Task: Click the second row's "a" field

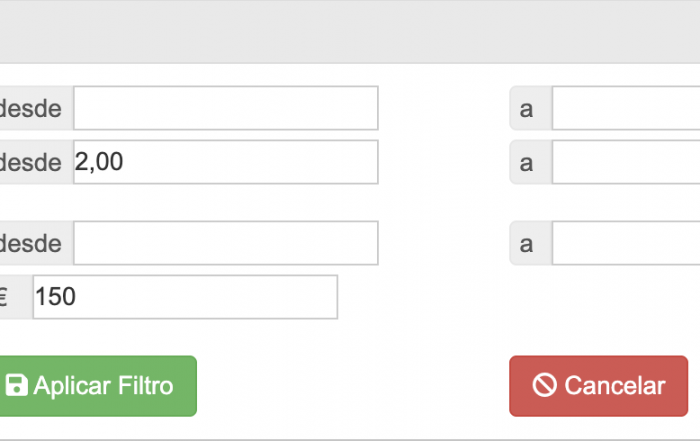Action: [x=625, y=162]
